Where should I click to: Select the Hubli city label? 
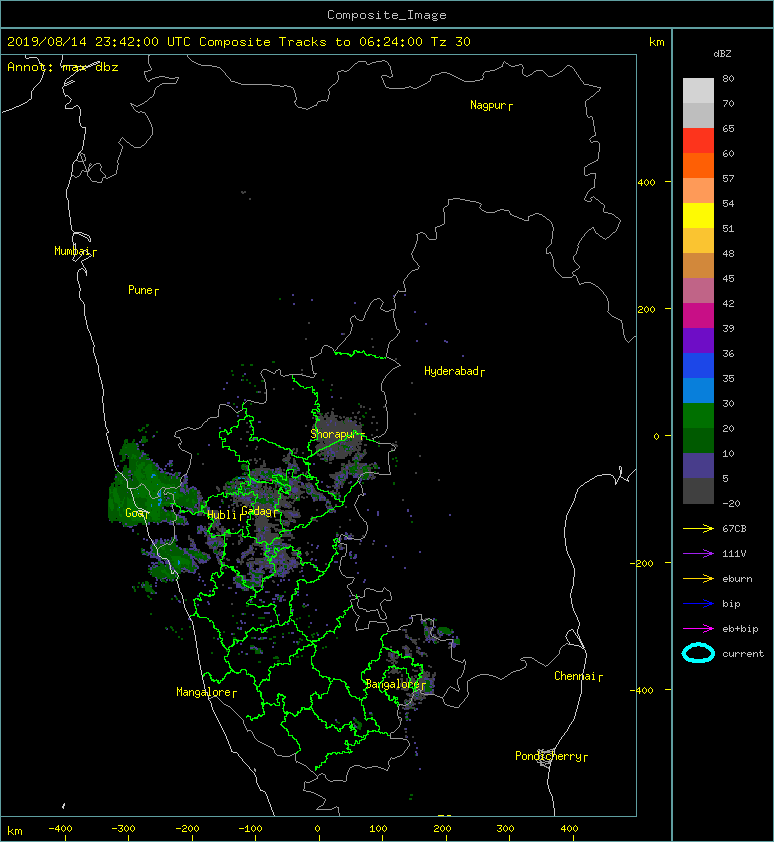(225, 515)
